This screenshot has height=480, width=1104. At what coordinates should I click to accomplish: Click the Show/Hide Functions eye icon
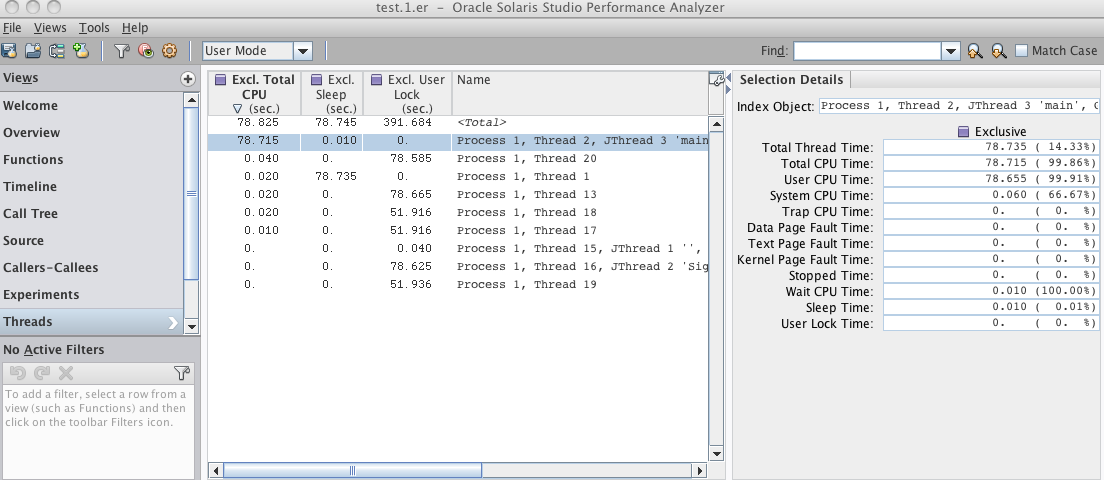tap(146, 51)
